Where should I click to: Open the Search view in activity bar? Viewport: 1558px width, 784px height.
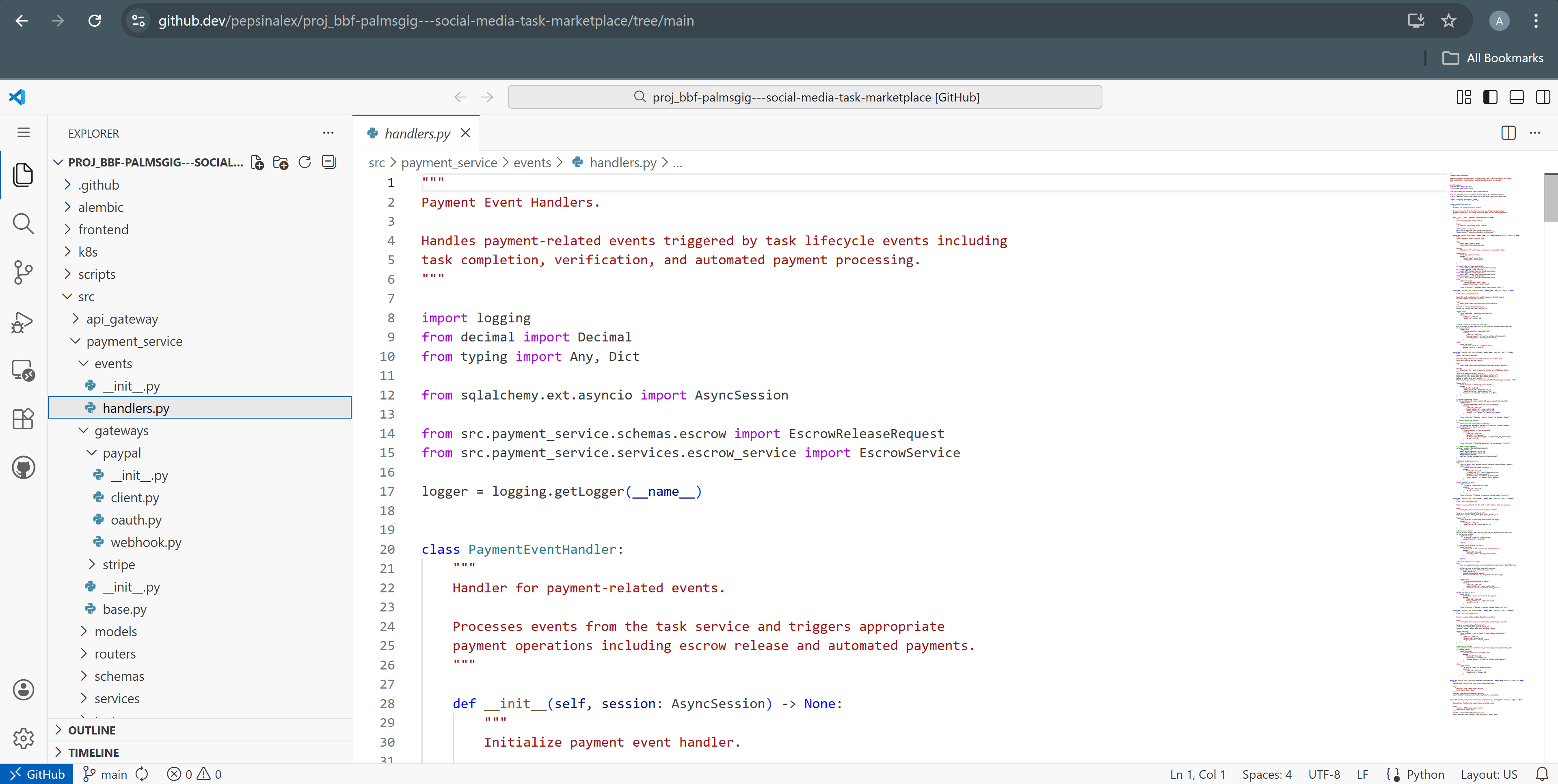(23, 224)
